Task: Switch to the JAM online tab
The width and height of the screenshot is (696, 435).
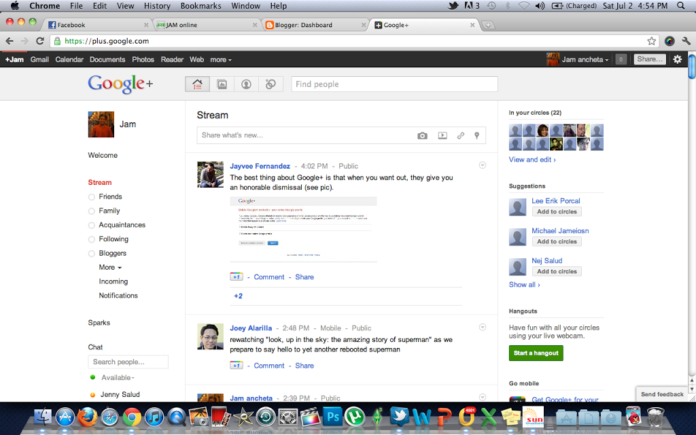Action: pyautogui.click(x=206, y=25)
